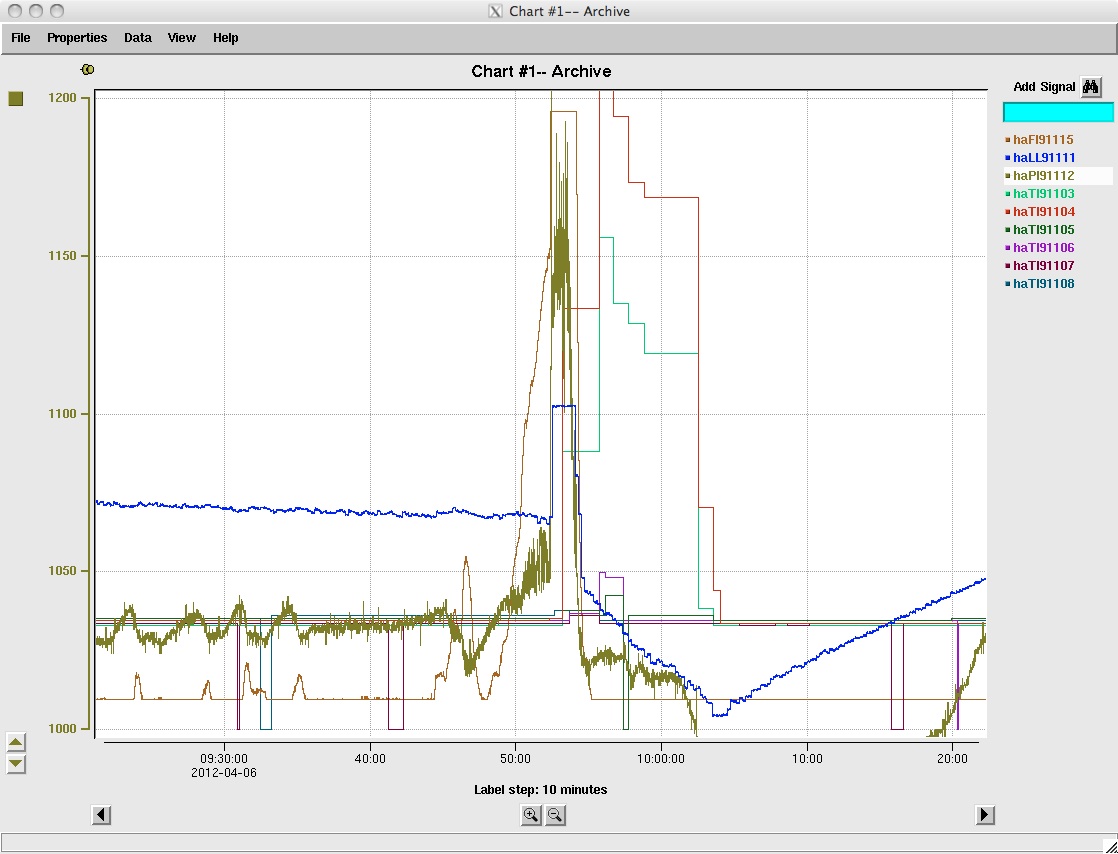Click the zoom out magnifier icon
Screen dimensions: 1118x854
555,815
